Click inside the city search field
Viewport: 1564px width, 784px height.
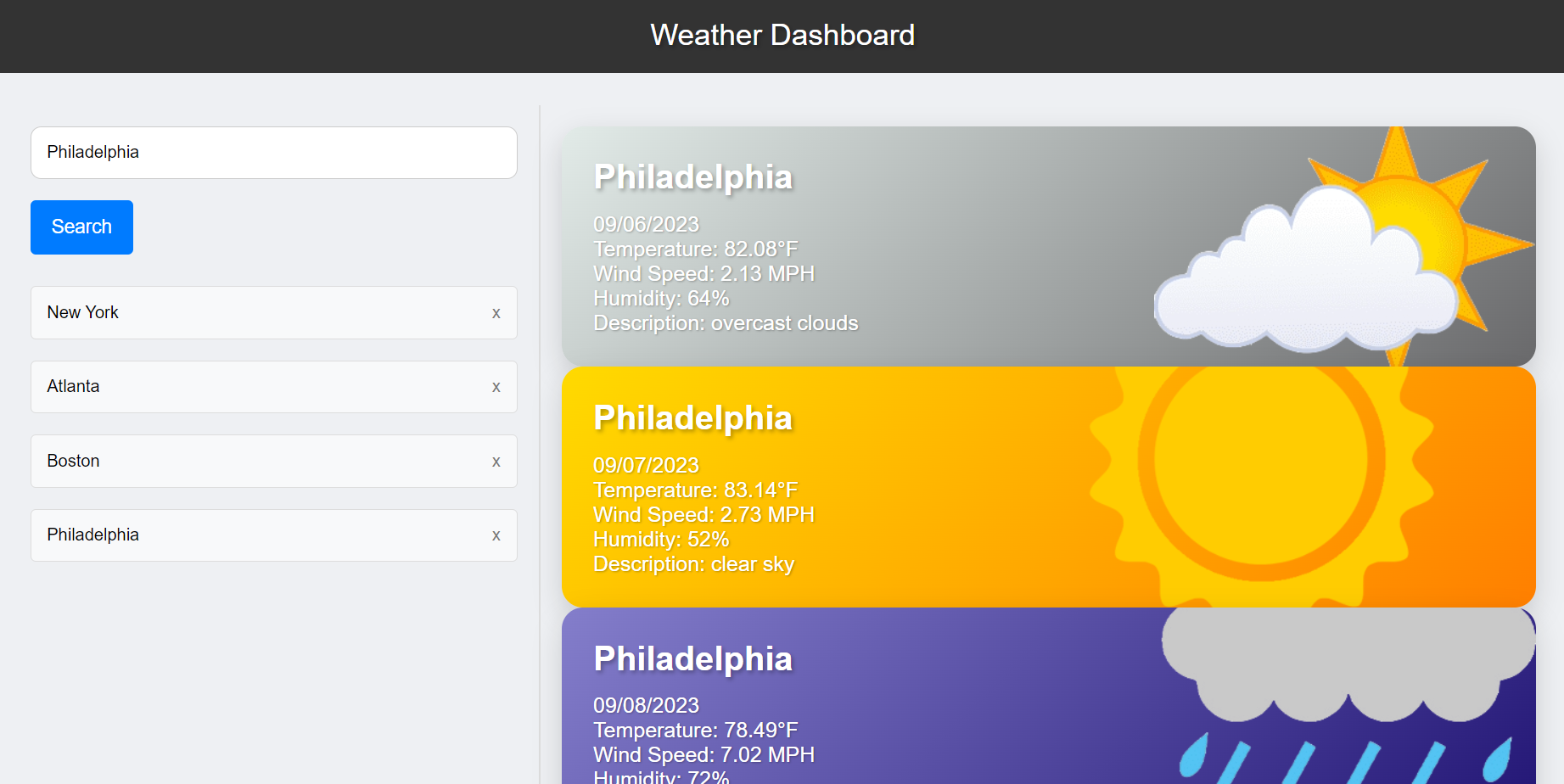273,153
